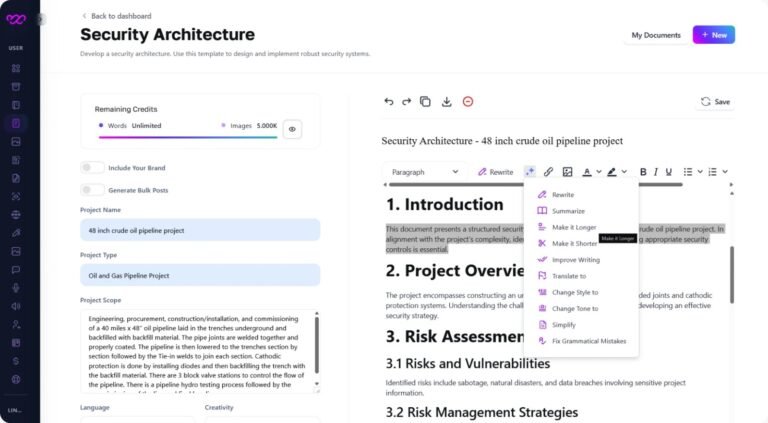Create a new document with New button
The height and width of the screenshot is (423, 768).
(714, 35)
